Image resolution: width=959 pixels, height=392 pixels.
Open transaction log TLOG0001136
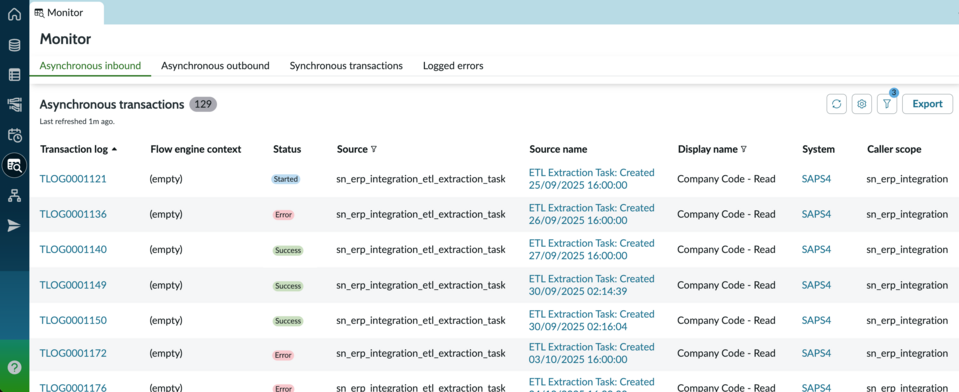pyautogui.click(x=73, y=215)
